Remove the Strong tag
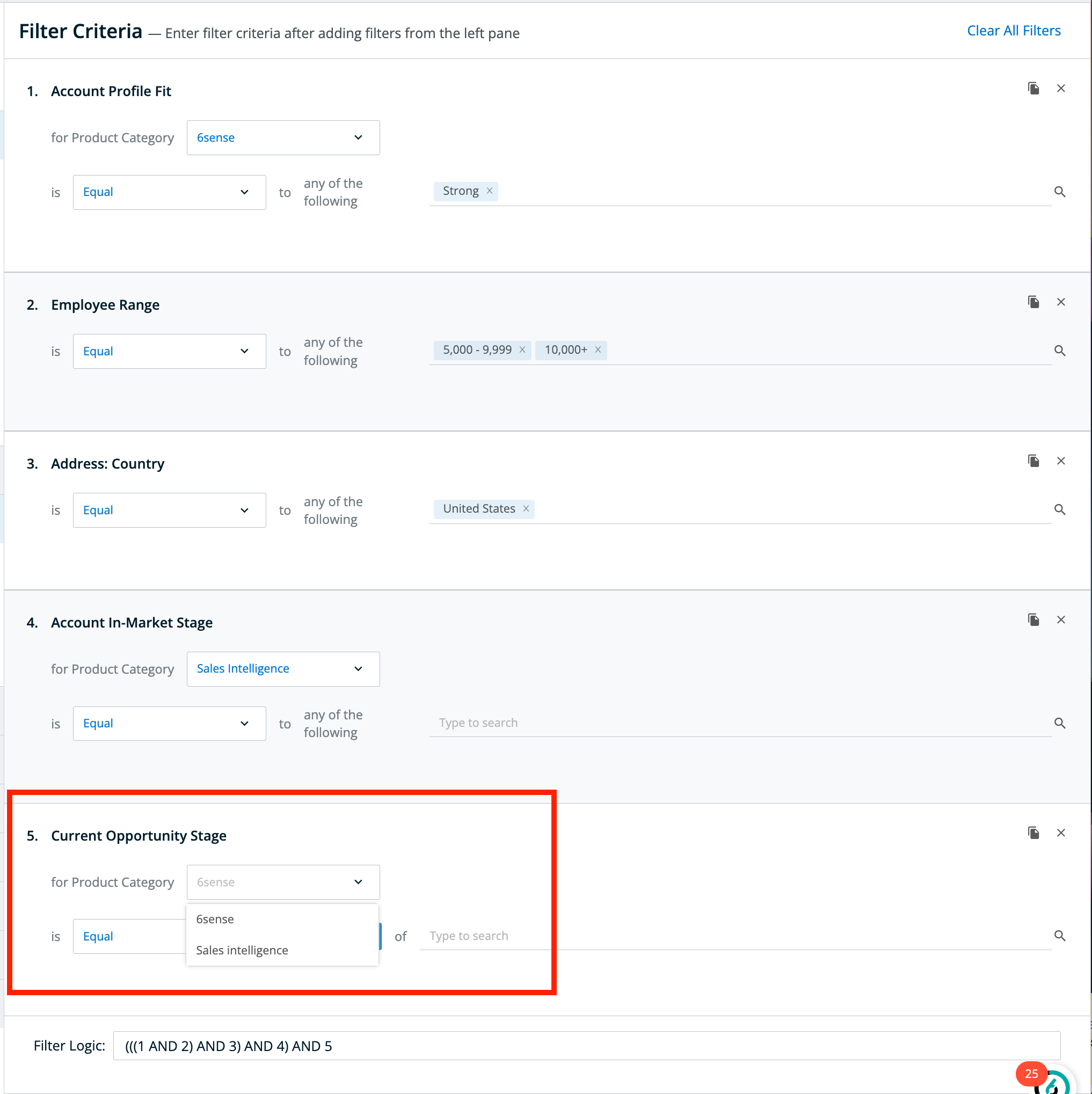The height and width of the screenshot is (1094, 1092). pos(490,191)
